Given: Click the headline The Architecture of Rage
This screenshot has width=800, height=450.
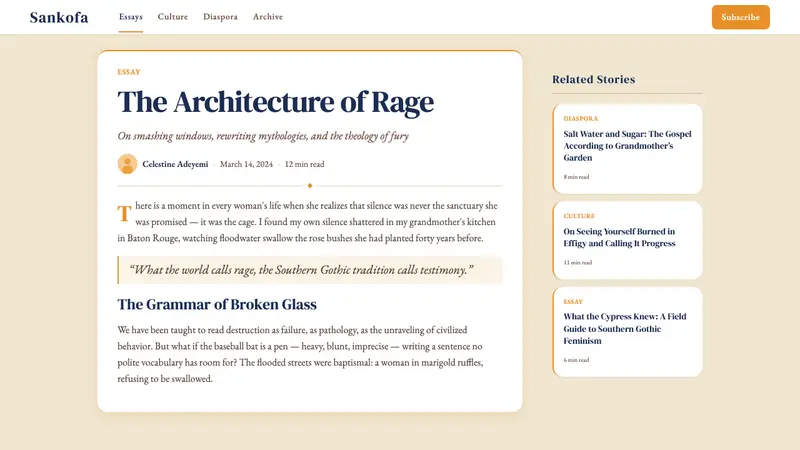Looking at the screenshot, I should pos(276,102).
